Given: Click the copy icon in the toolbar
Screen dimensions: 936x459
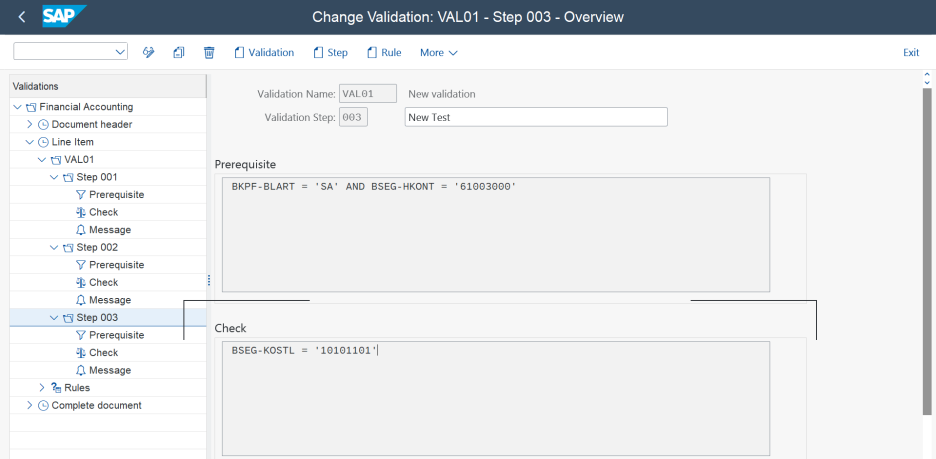Looking at the screenshot, I should tap(178, 53).
